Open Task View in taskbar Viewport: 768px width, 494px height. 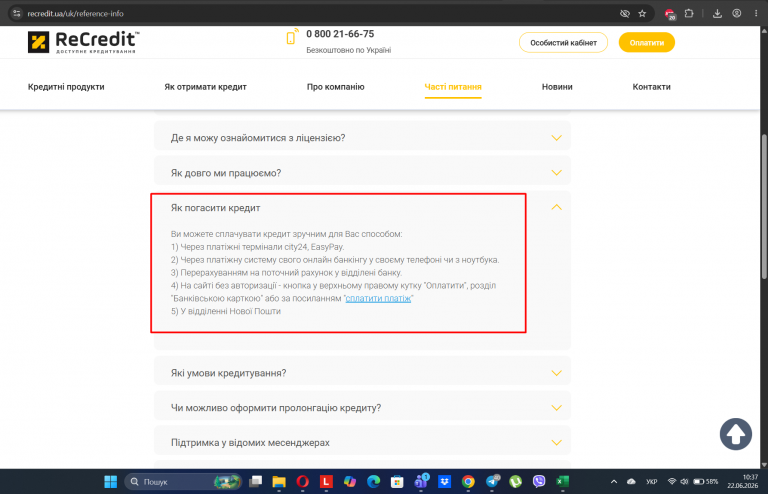pyautogui.click(x=256, y=482)
